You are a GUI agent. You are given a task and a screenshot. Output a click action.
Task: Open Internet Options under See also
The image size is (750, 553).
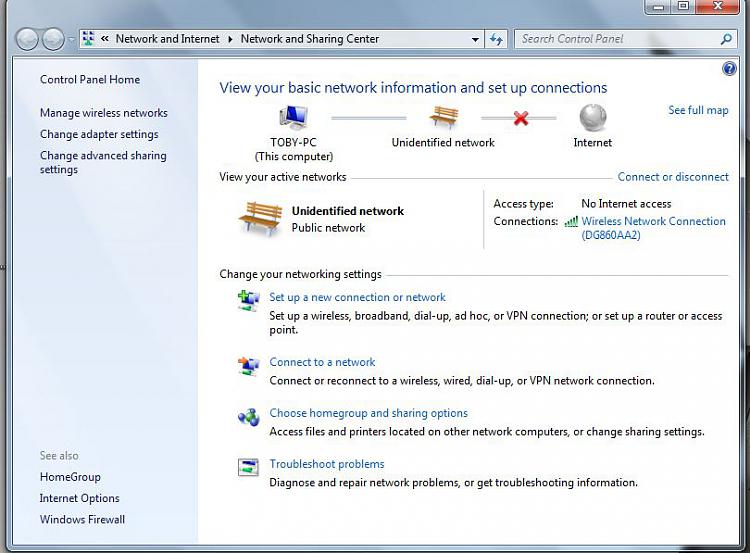(79, 498)
